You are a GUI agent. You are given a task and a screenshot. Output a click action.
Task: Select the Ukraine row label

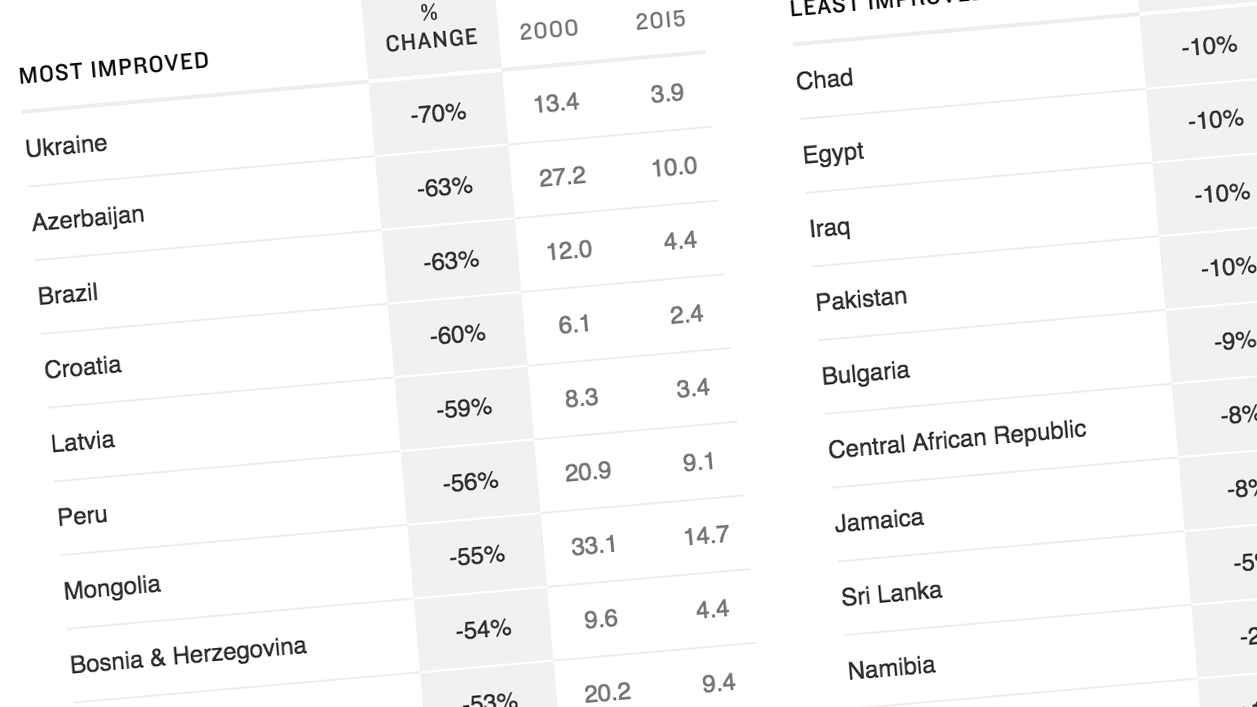[66, 145]
